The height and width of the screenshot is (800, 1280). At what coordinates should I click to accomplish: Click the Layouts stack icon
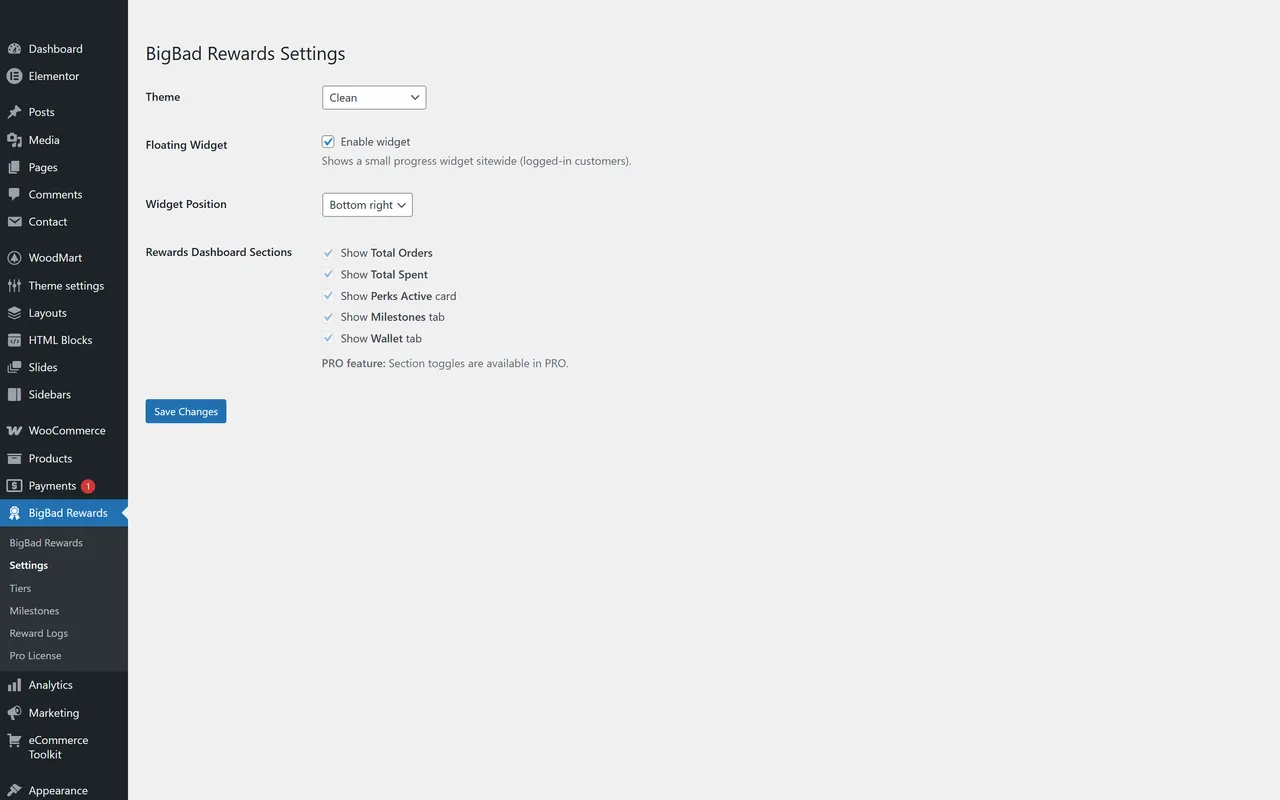tap(14, 313)
